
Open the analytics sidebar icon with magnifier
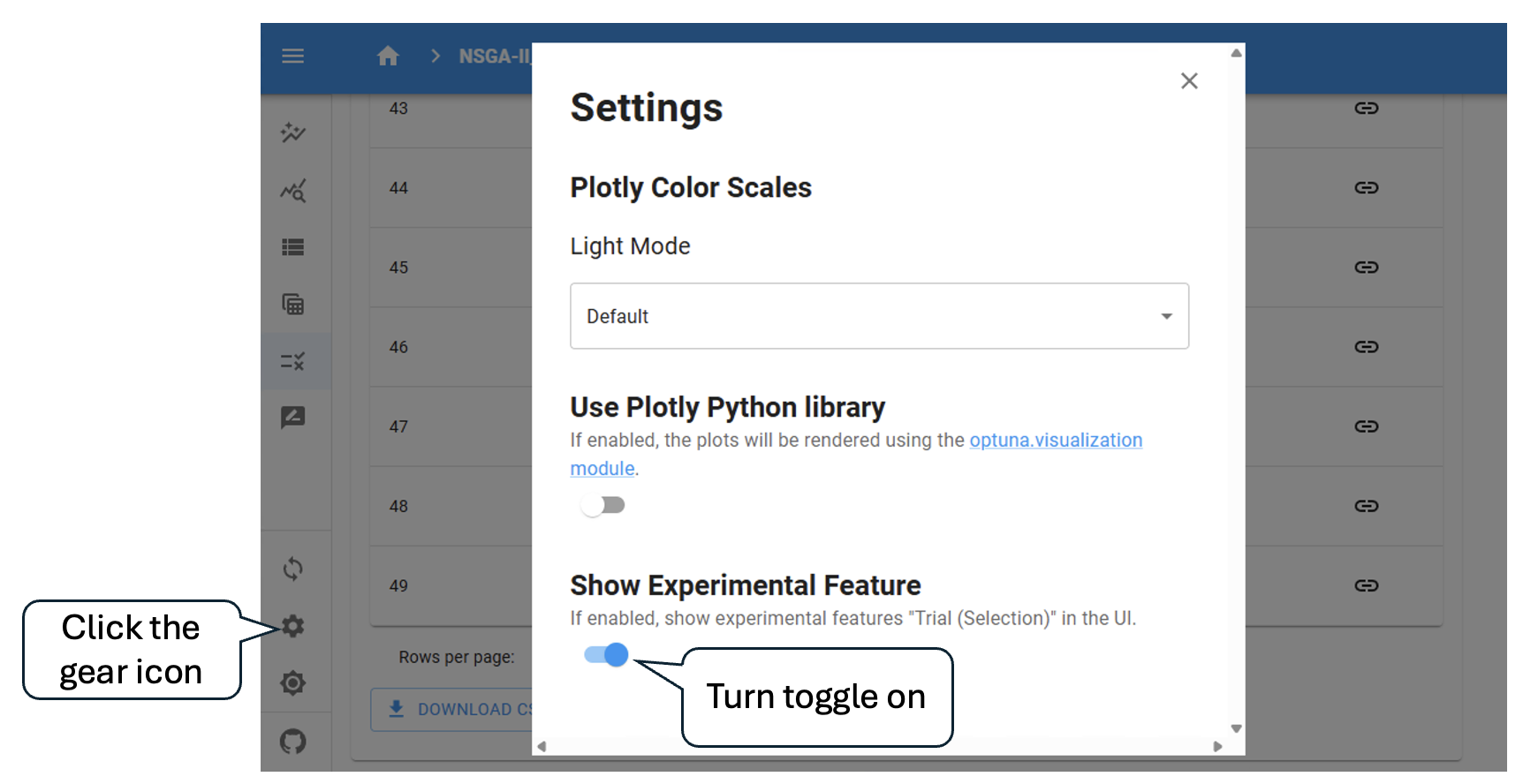(292, 190)
